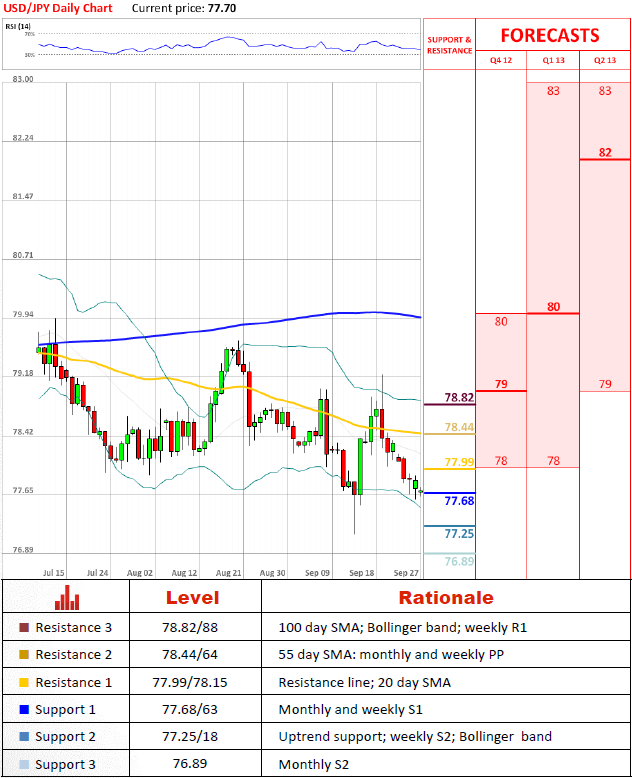This screenshot has width=632, height=778.
Task: Click the 83 value in Q1 13 column
Action: coord(553,91)
